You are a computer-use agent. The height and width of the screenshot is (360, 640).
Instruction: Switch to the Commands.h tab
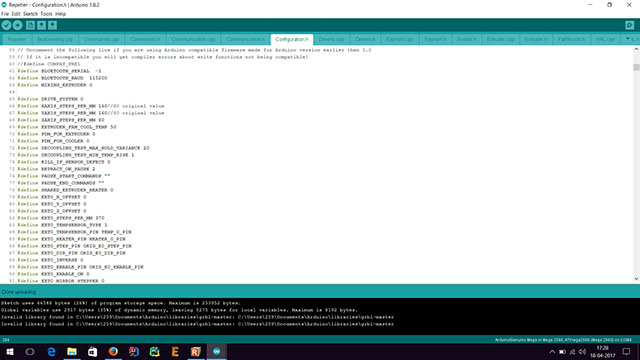tap(146, 40)
